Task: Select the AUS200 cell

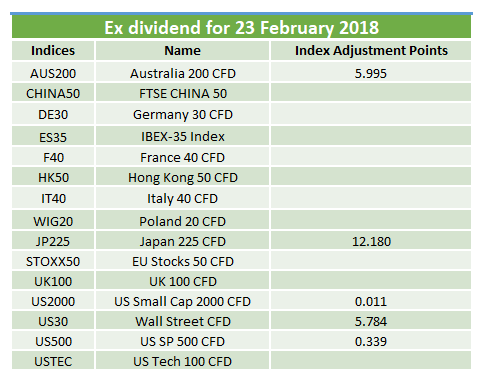Action: click(x=53, y=73)
